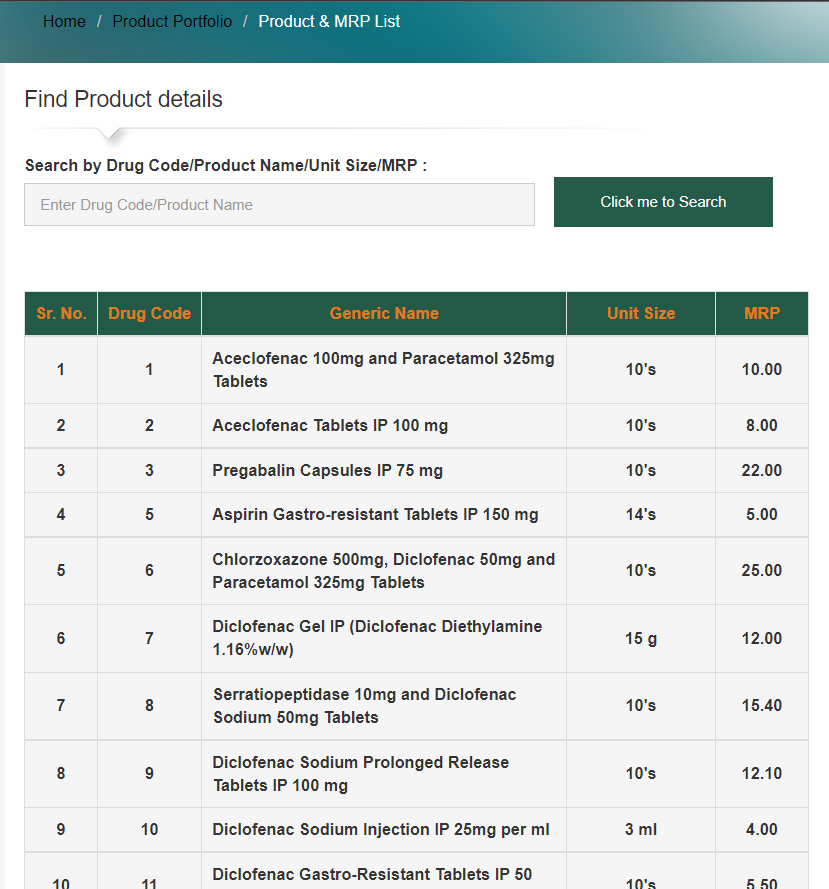The image size is (829, 889).
Task: Click the 22.00 MRP cell for Pregabalin
Action: (761, 470)
